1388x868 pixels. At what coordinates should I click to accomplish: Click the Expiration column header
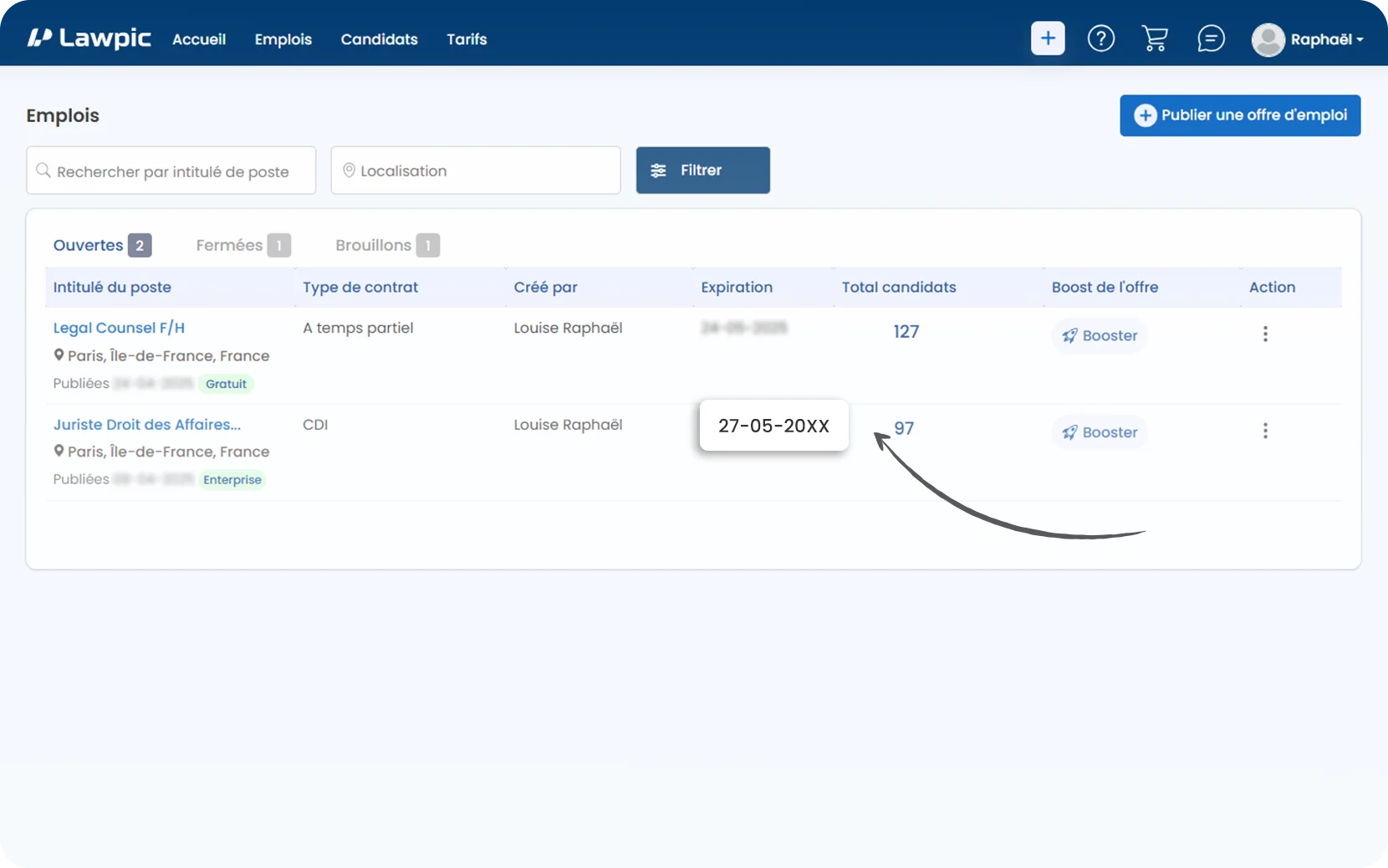pyautogui.click(x=737, y=288)
